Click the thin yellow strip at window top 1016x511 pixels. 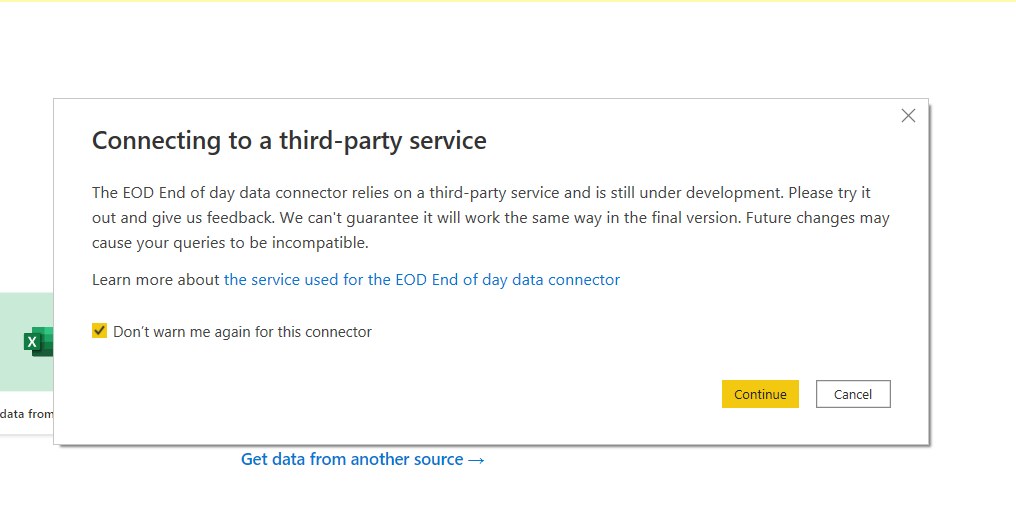point(508,1)
